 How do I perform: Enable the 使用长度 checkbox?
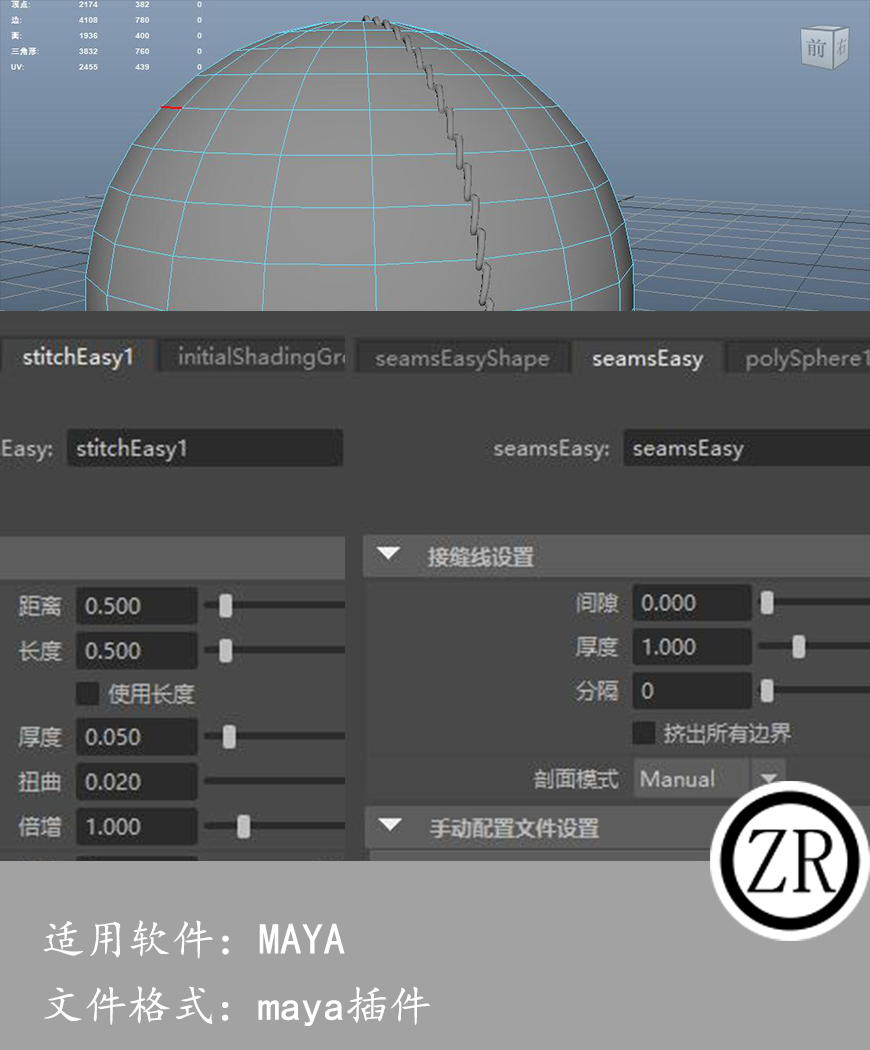88,693
